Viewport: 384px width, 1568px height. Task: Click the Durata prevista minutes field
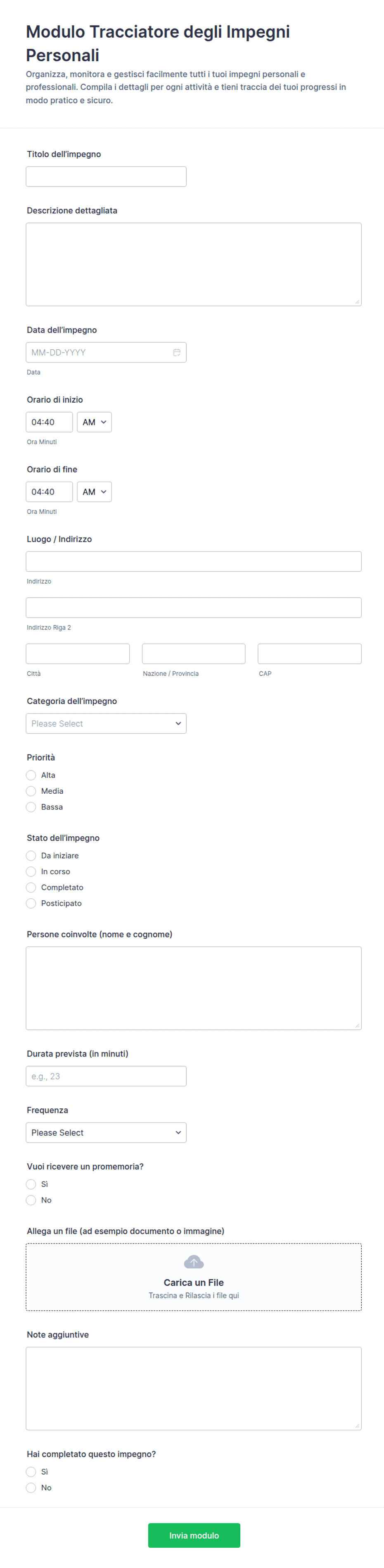tap(107, 1076)
